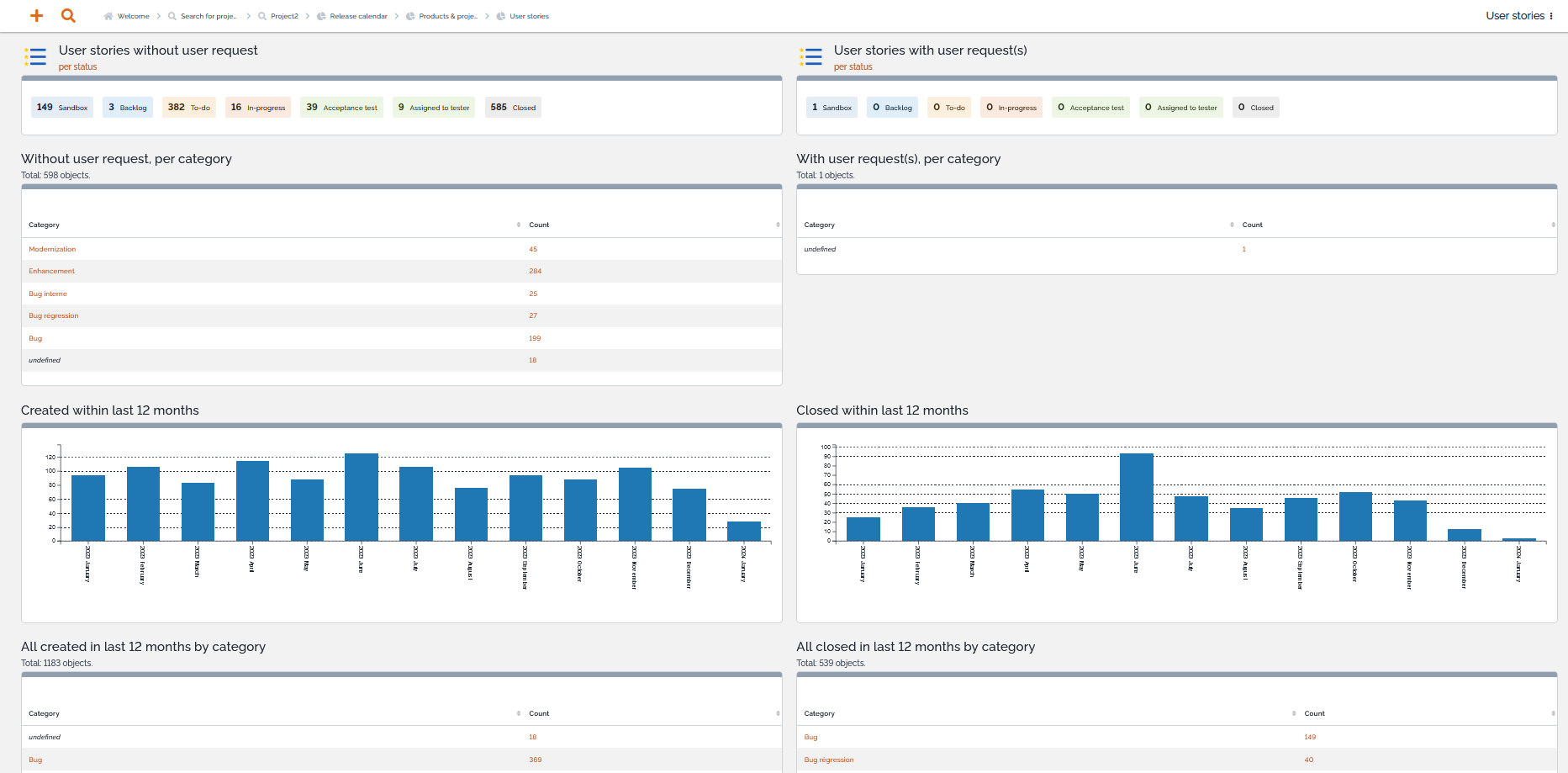Click the Welcome home breadcrumb icon
Screen dimensions: 1568x773
click(x=108, y=16)
